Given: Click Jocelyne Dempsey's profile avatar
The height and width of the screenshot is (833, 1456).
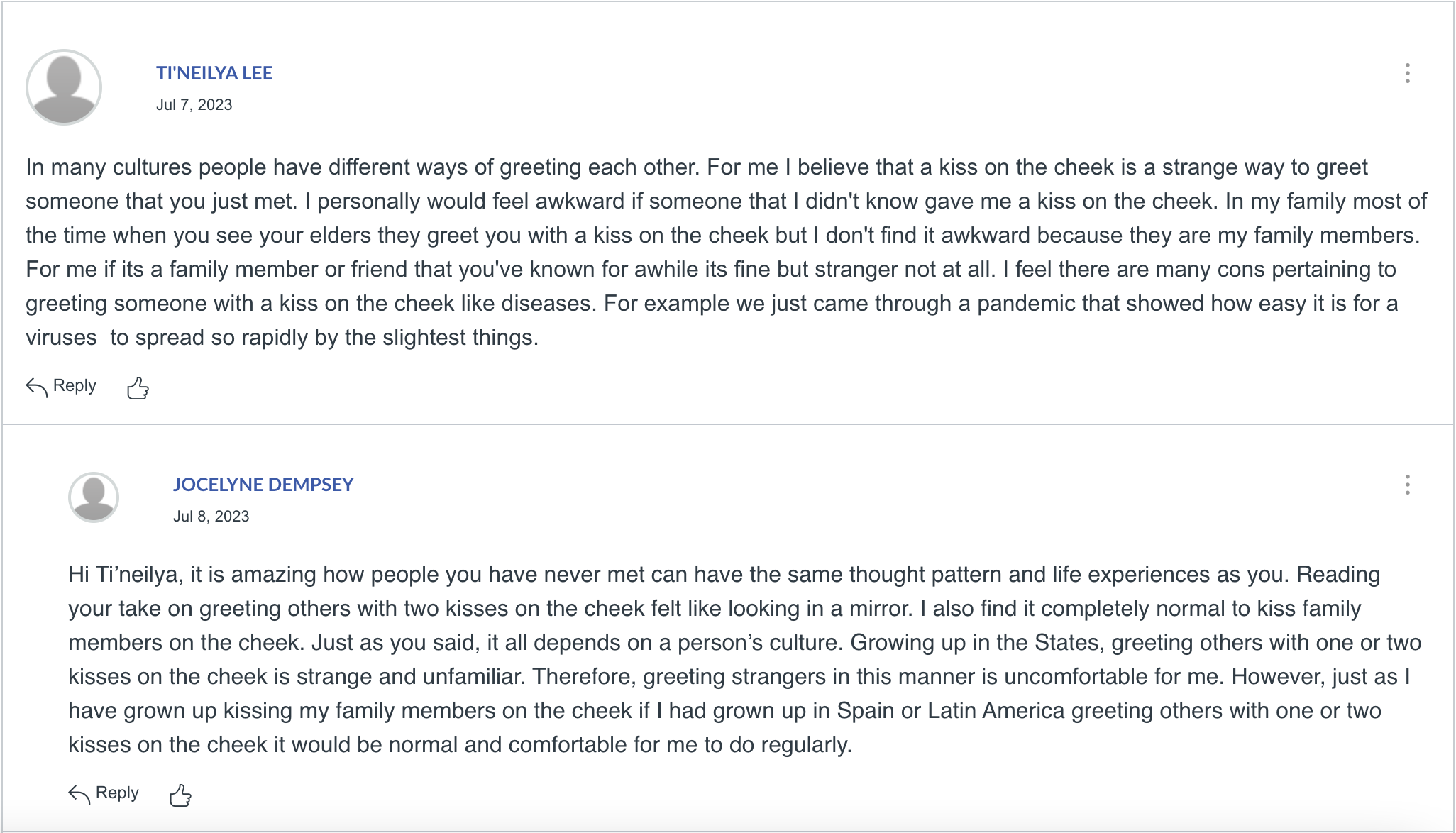Looking at the screenshot, I should tap(94, 497).
